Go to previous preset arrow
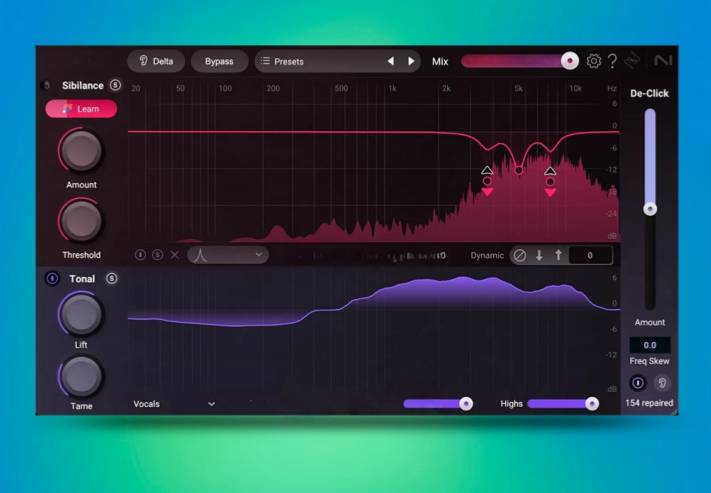 [x=390, y=61]
